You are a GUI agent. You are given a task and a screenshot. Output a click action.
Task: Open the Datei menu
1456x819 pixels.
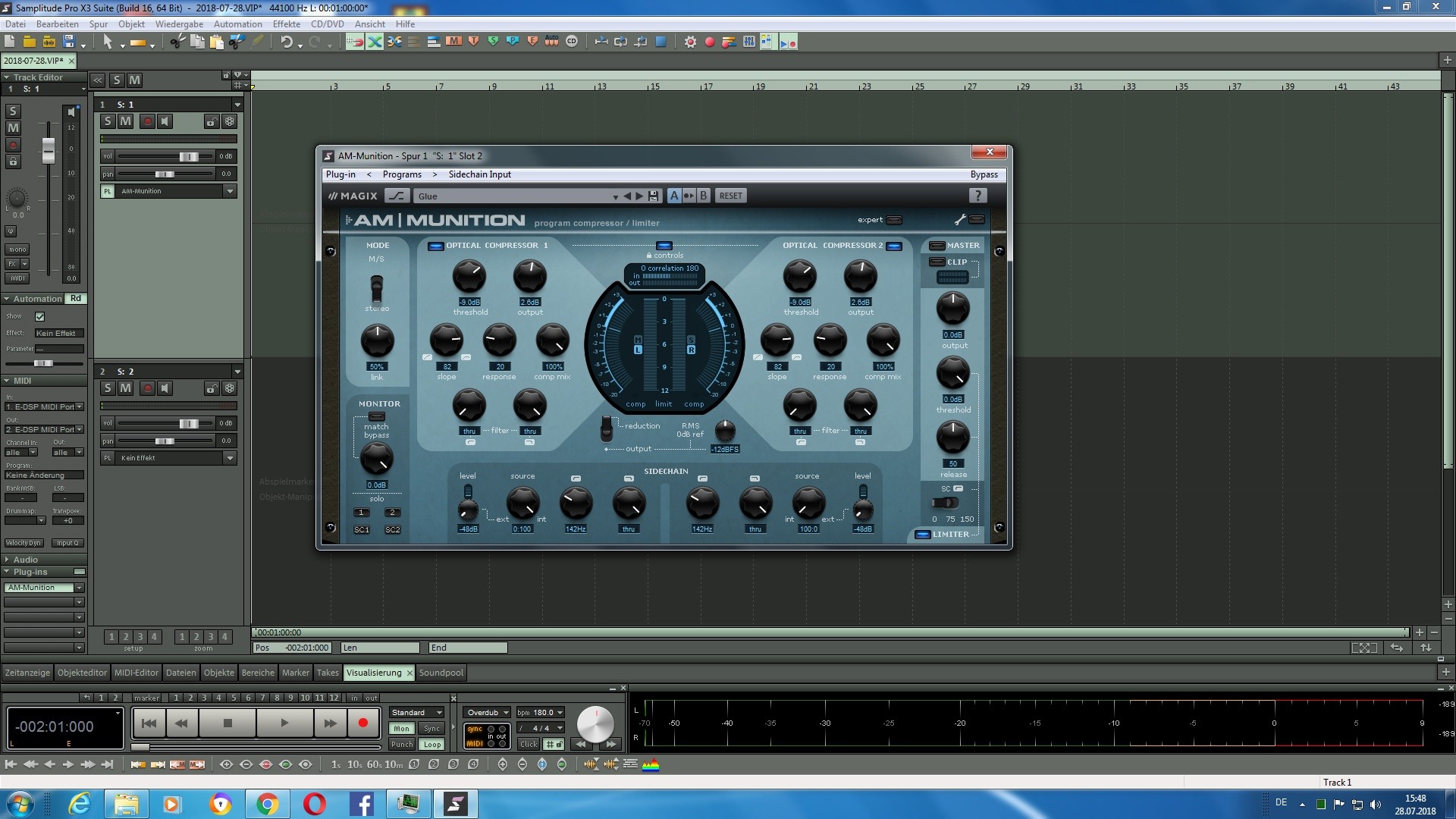point(15,24)
